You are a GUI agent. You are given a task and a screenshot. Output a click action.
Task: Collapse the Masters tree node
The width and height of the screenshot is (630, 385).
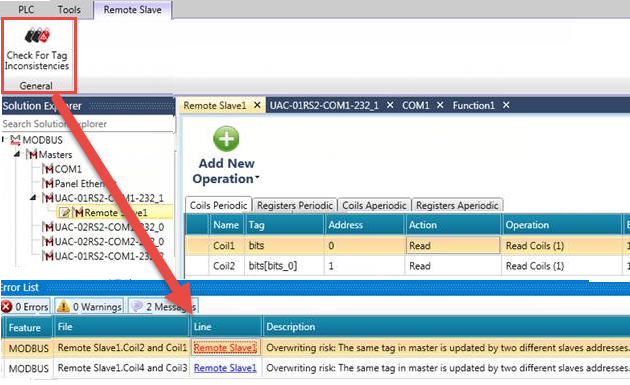point(17,154)
